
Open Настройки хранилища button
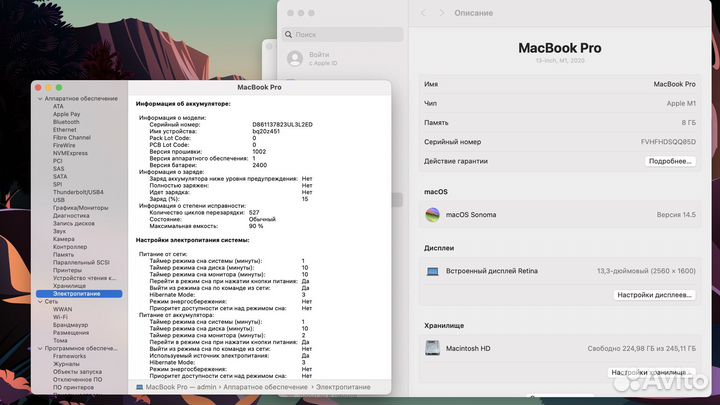(652, 372)
